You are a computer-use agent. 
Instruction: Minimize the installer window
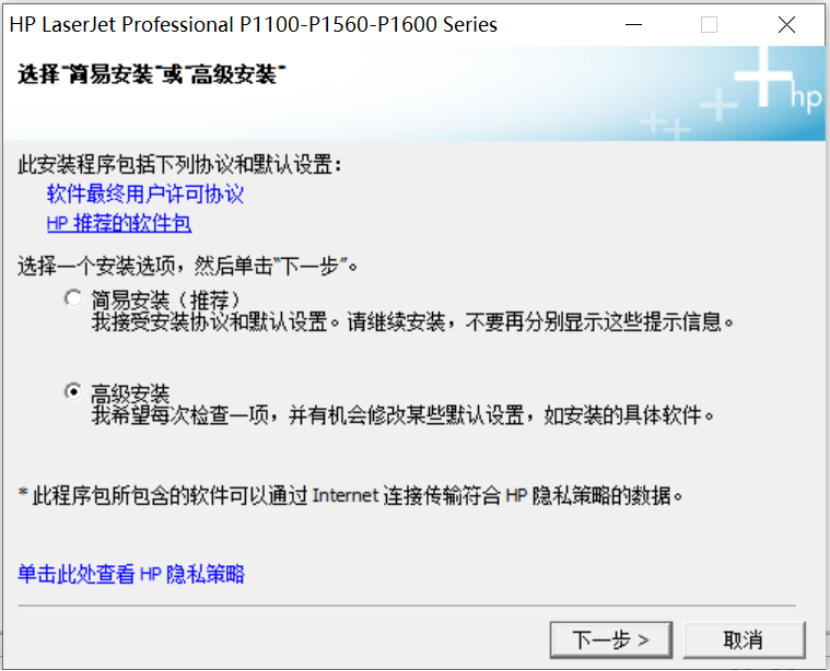point(634,24)
